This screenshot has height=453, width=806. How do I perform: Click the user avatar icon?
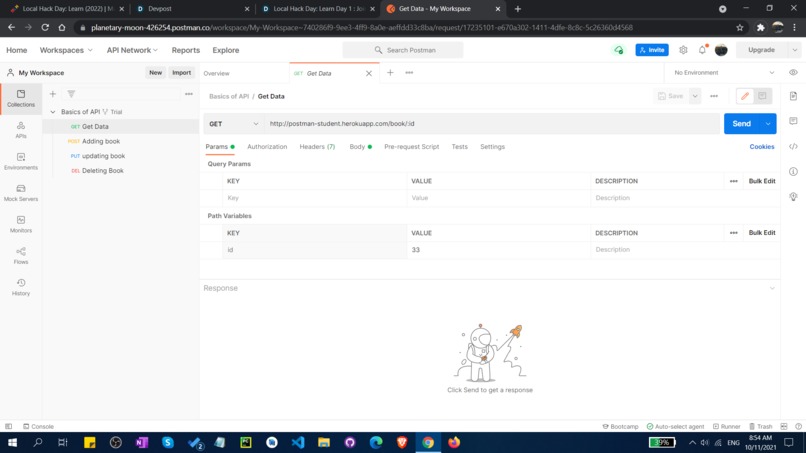(721, 50)
